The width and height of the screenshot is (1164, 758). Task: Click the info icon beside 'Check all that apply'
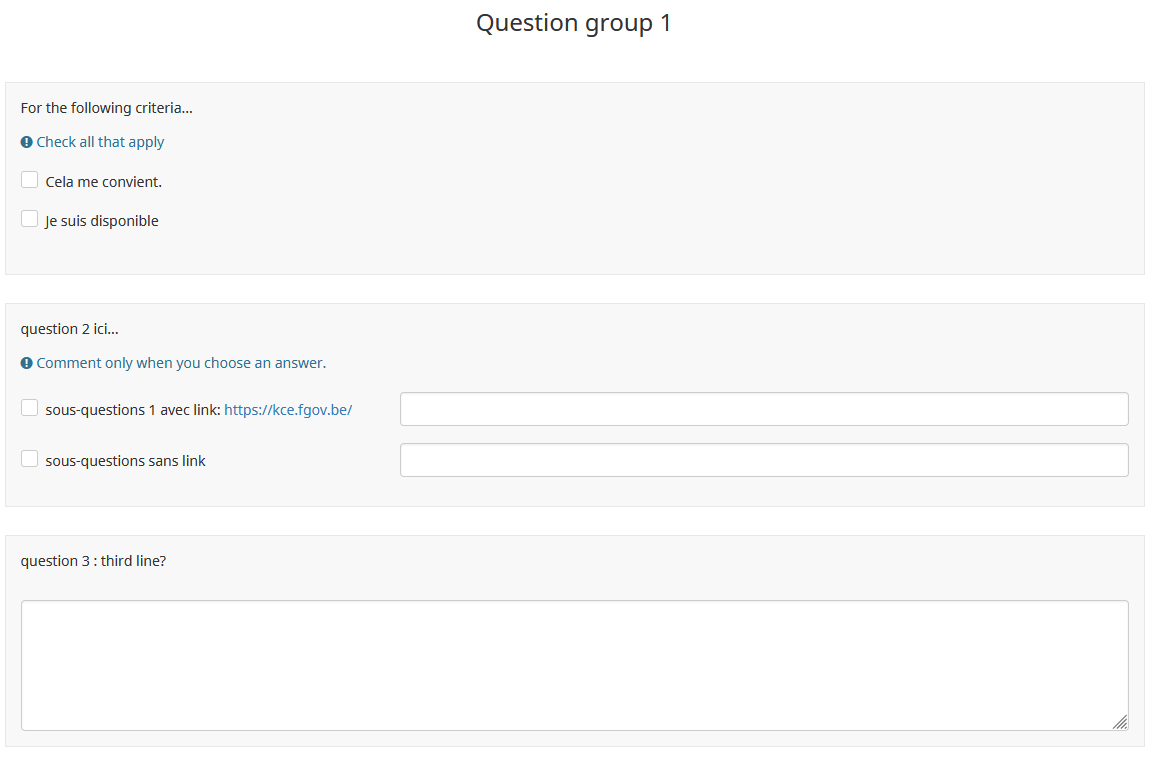(x=26, y=142)
